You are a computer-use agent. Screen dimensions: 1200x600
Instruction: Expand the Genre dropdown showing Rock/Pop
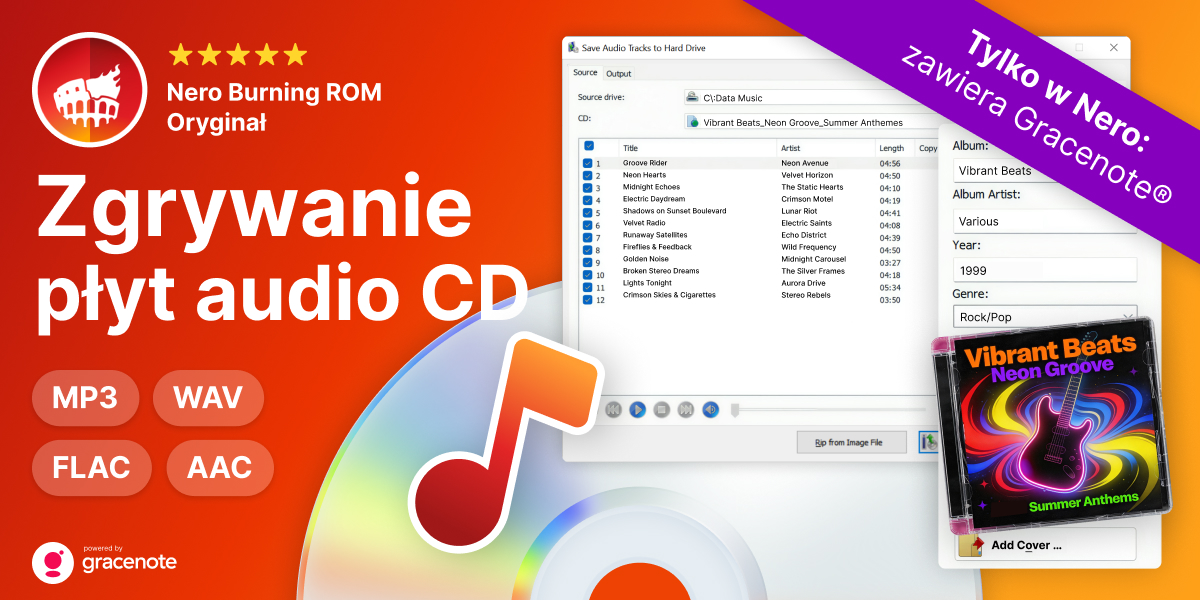1045,317
